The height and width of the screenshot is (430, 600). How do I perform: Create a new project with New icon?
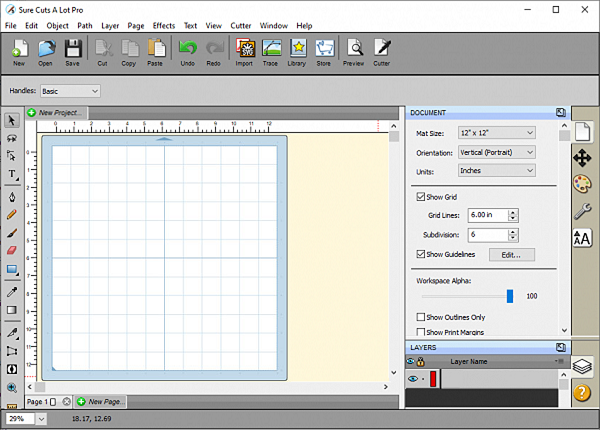20,52
